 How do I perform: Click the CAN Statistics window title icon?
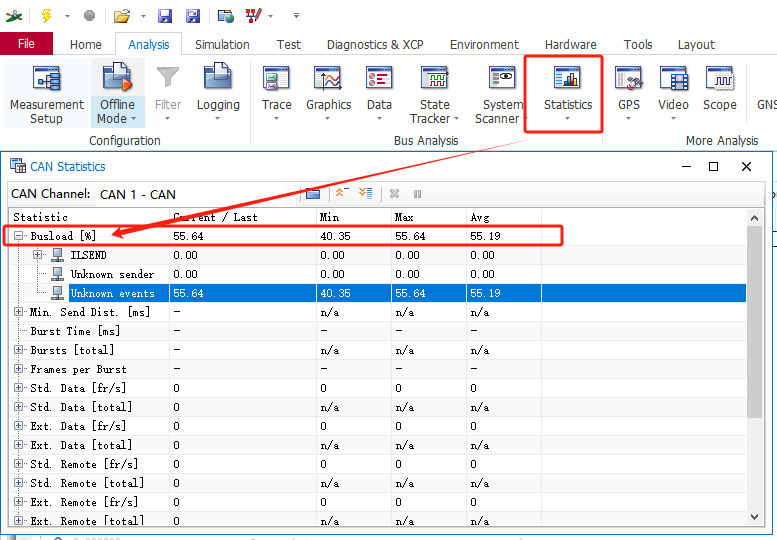[x=18, y=166]
